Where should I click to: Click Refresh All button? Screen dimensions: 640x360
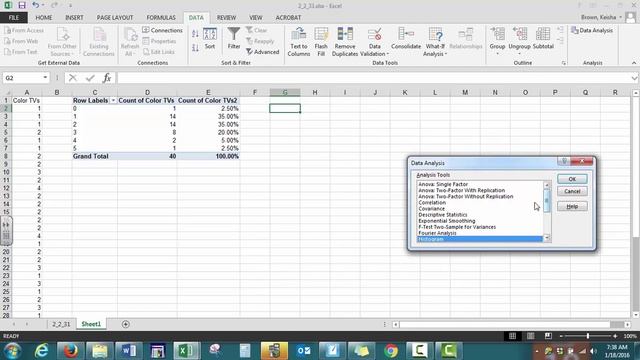(130, 42)
